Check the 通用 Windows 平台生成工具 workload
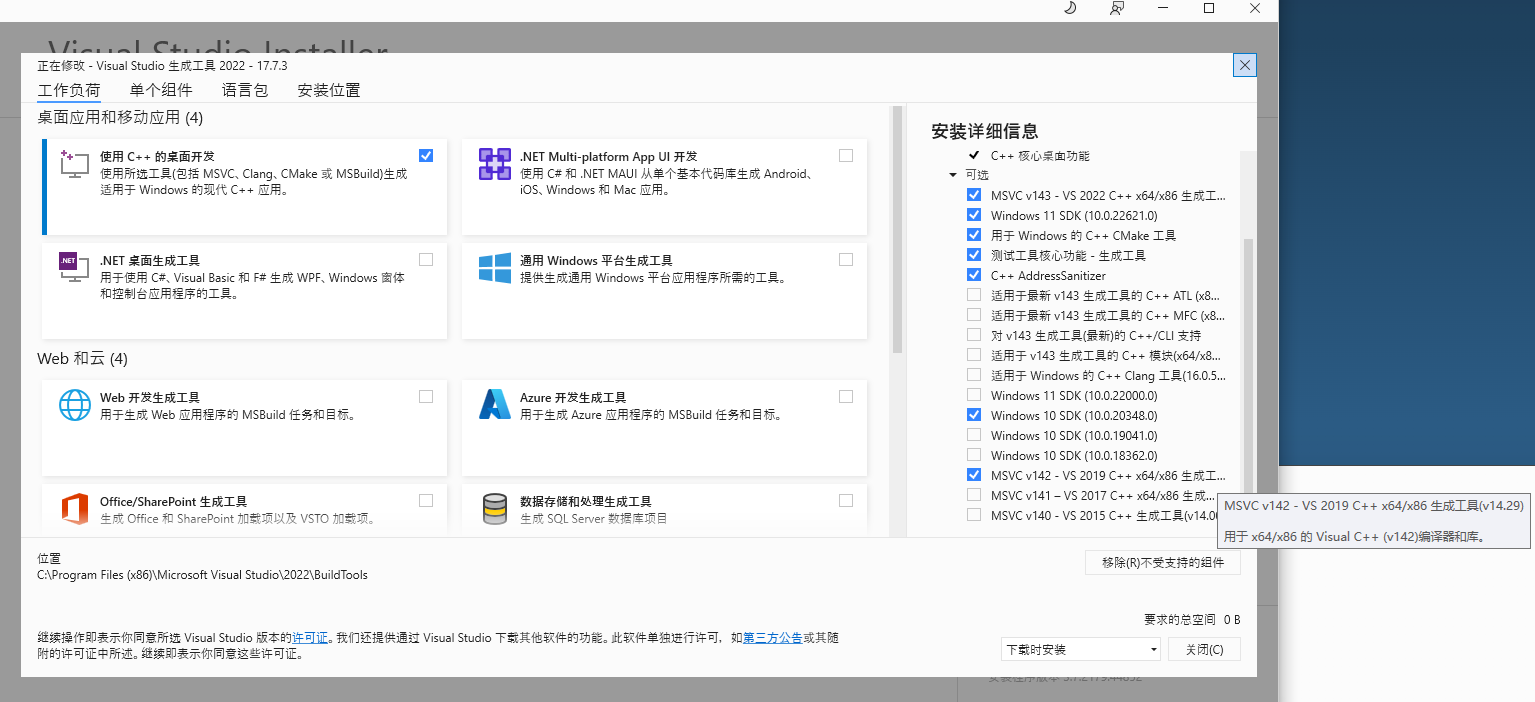Screen dimensions: 1535x702 [846, 259]
